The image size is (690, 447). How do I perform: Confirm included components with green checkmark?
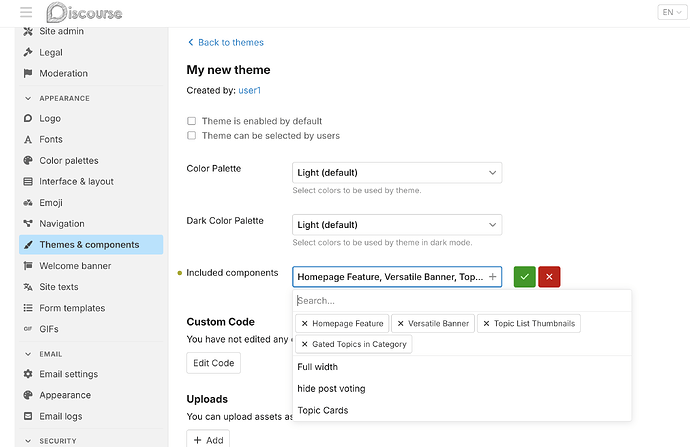click(525, 277)
